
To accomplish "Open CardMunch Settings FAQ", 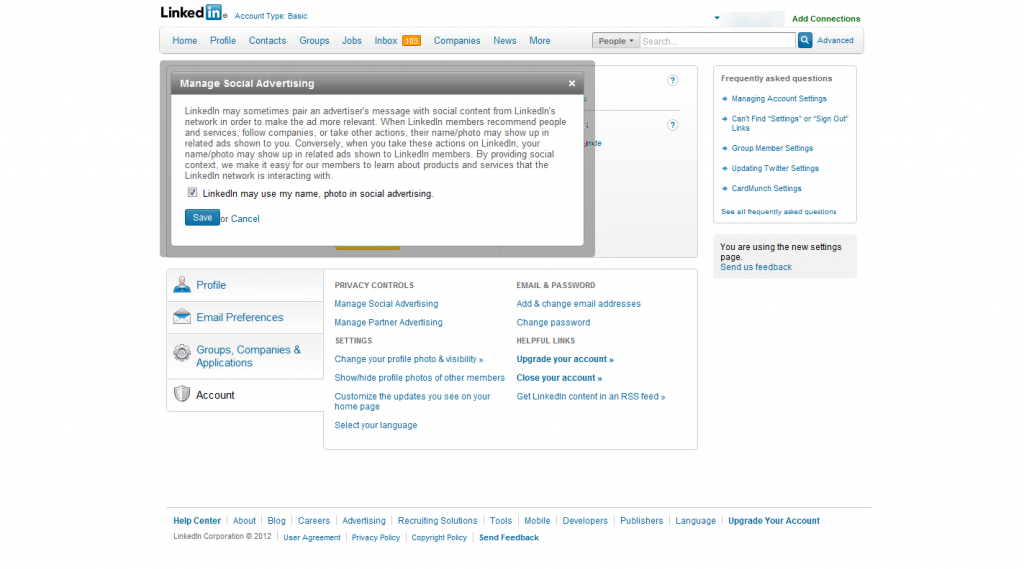I will pos(766,189).
